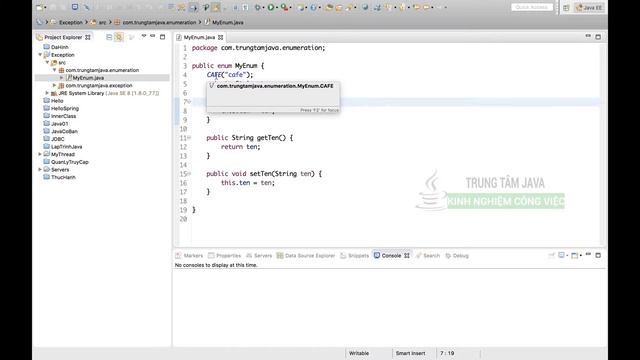Open the Properties tab
Viewport: 640px width, 360px height.
click(x=228, y=256)
